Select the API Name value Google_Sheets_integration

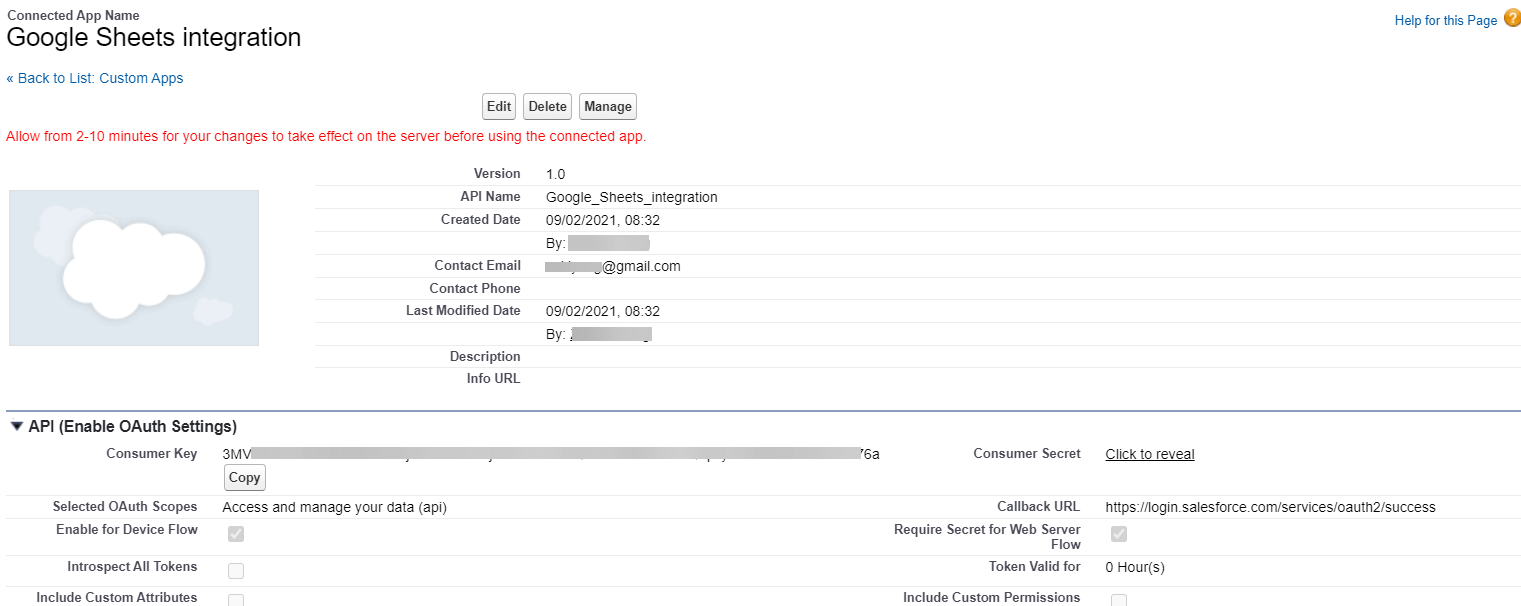point(631,197)
